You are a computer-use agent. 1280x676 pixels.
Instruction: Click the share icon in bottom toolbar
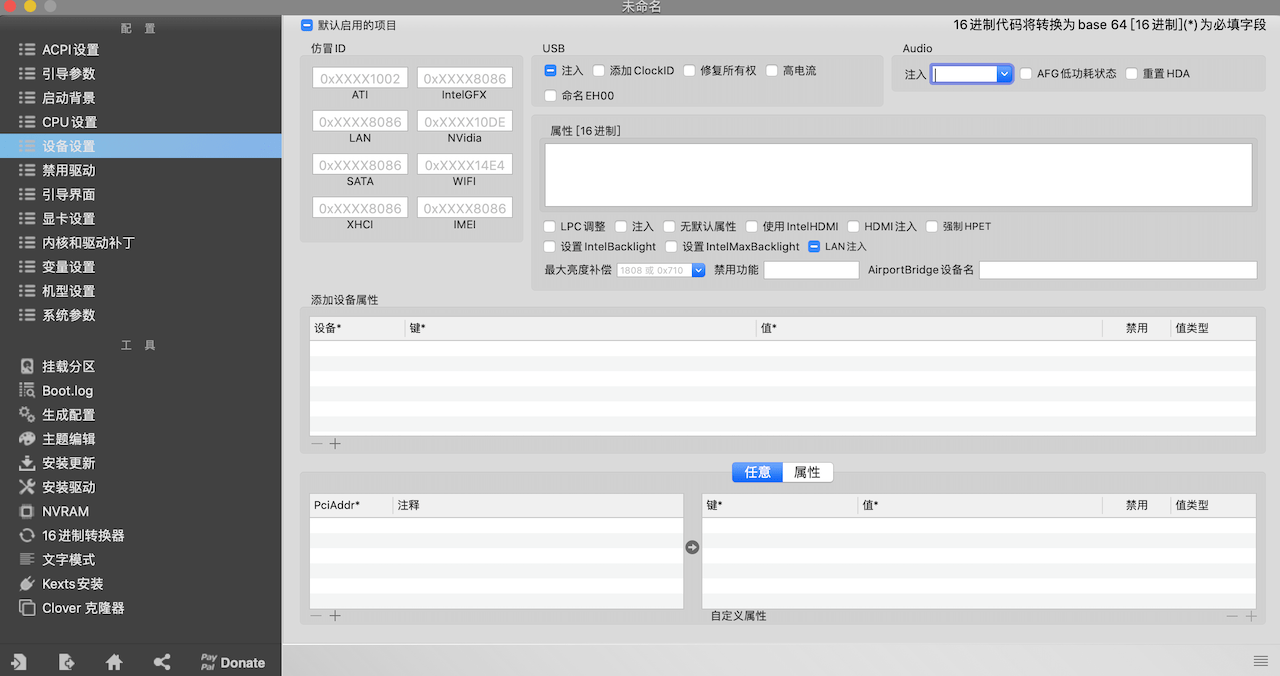click(162, 662)
